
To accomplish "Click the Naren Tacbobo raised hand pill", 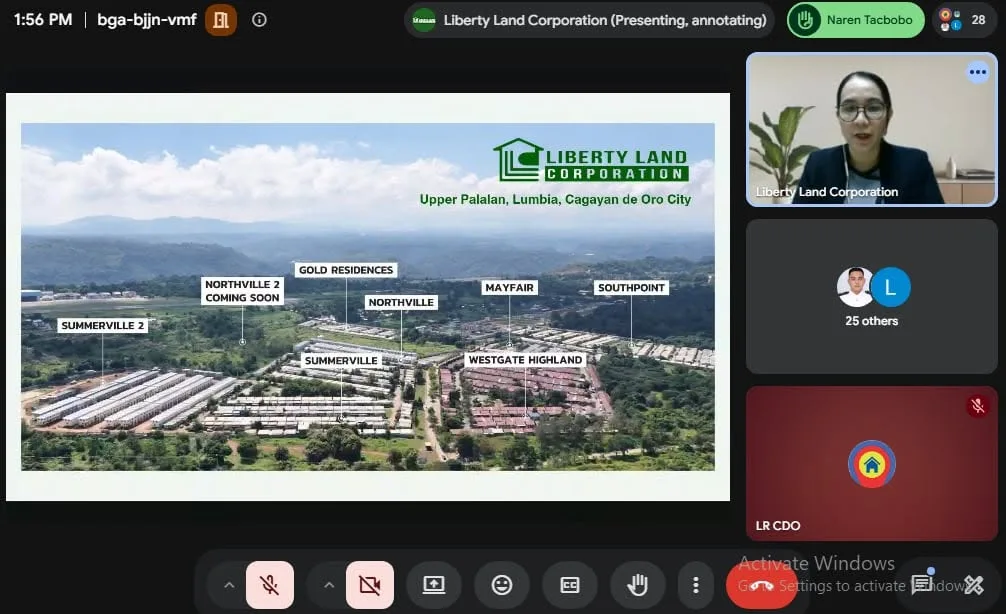I will click(856, 20).
